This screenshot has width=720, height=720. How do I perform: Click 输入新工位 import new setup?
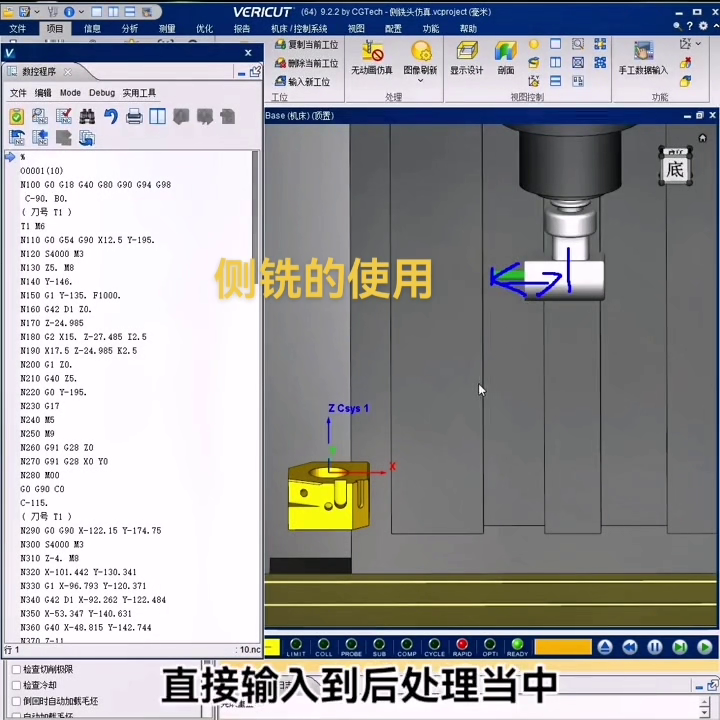302,81
